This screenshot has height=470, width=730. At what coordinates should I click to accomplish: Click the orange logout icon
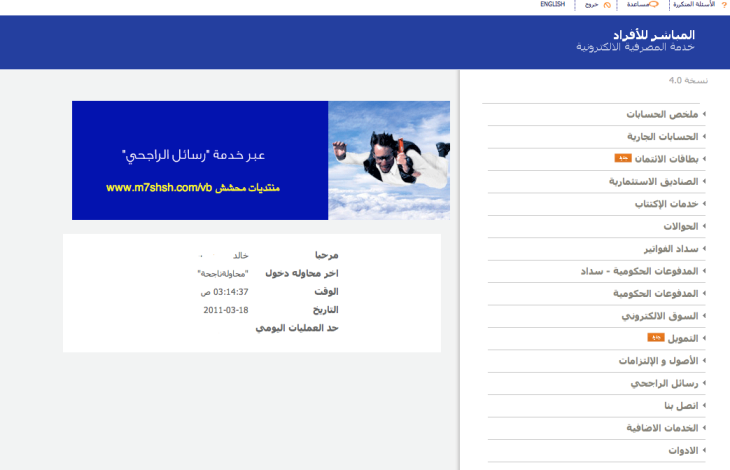(607, 5)
